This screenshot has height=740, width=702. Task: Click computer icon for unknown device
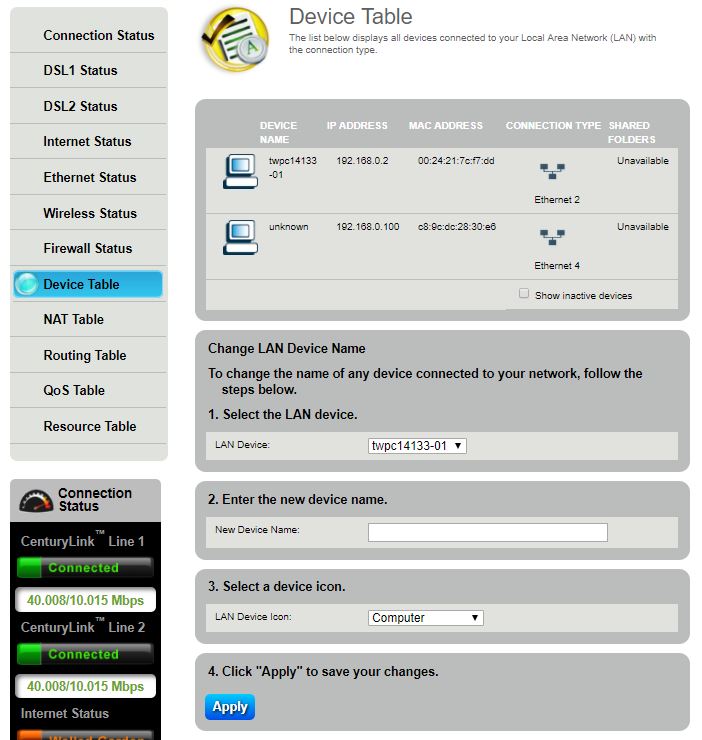pyautogui.click(x=240, y=238)
